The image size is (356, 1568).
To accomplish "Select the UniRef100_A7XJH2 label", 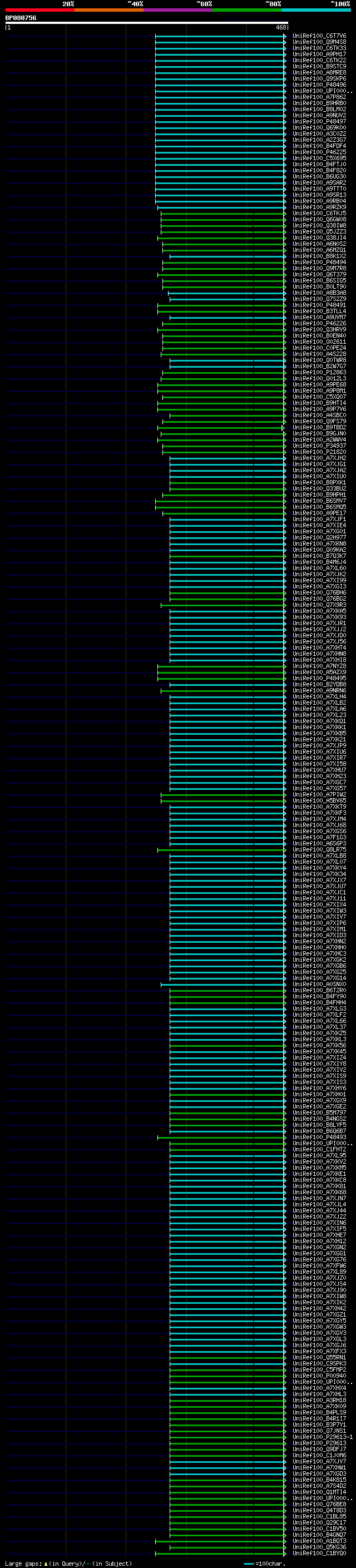I will (319, 458).
